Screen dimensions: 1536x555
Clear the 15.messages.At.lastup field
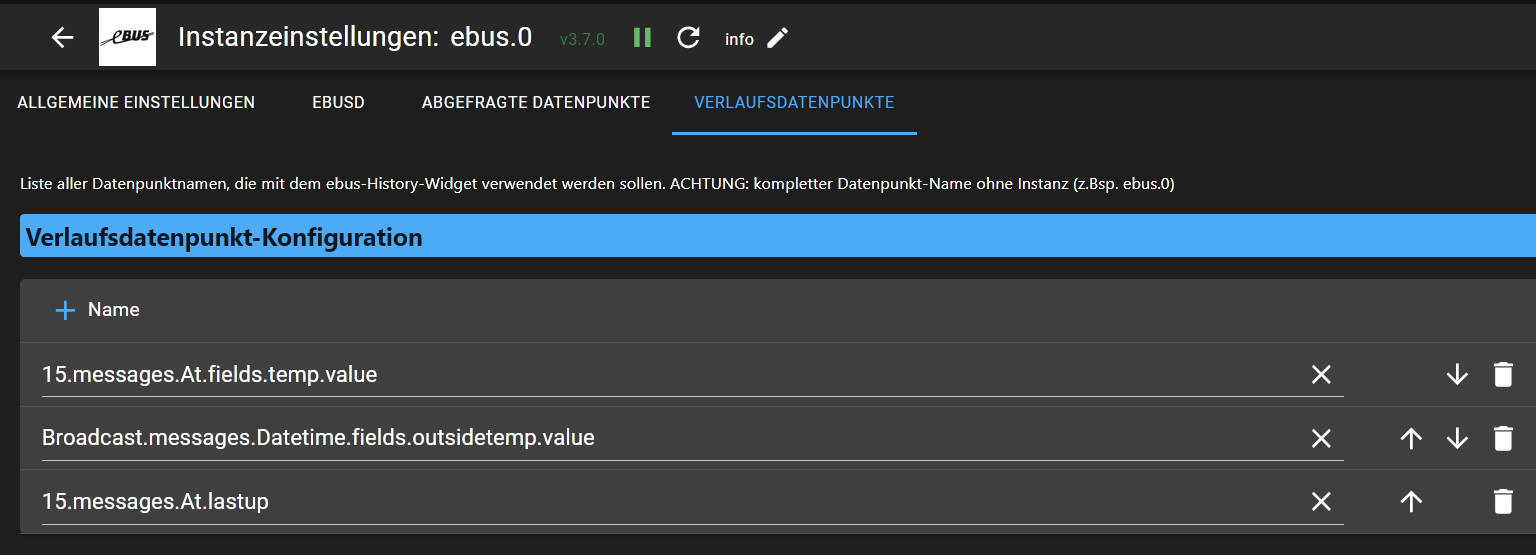click(x=1321, y=501)
